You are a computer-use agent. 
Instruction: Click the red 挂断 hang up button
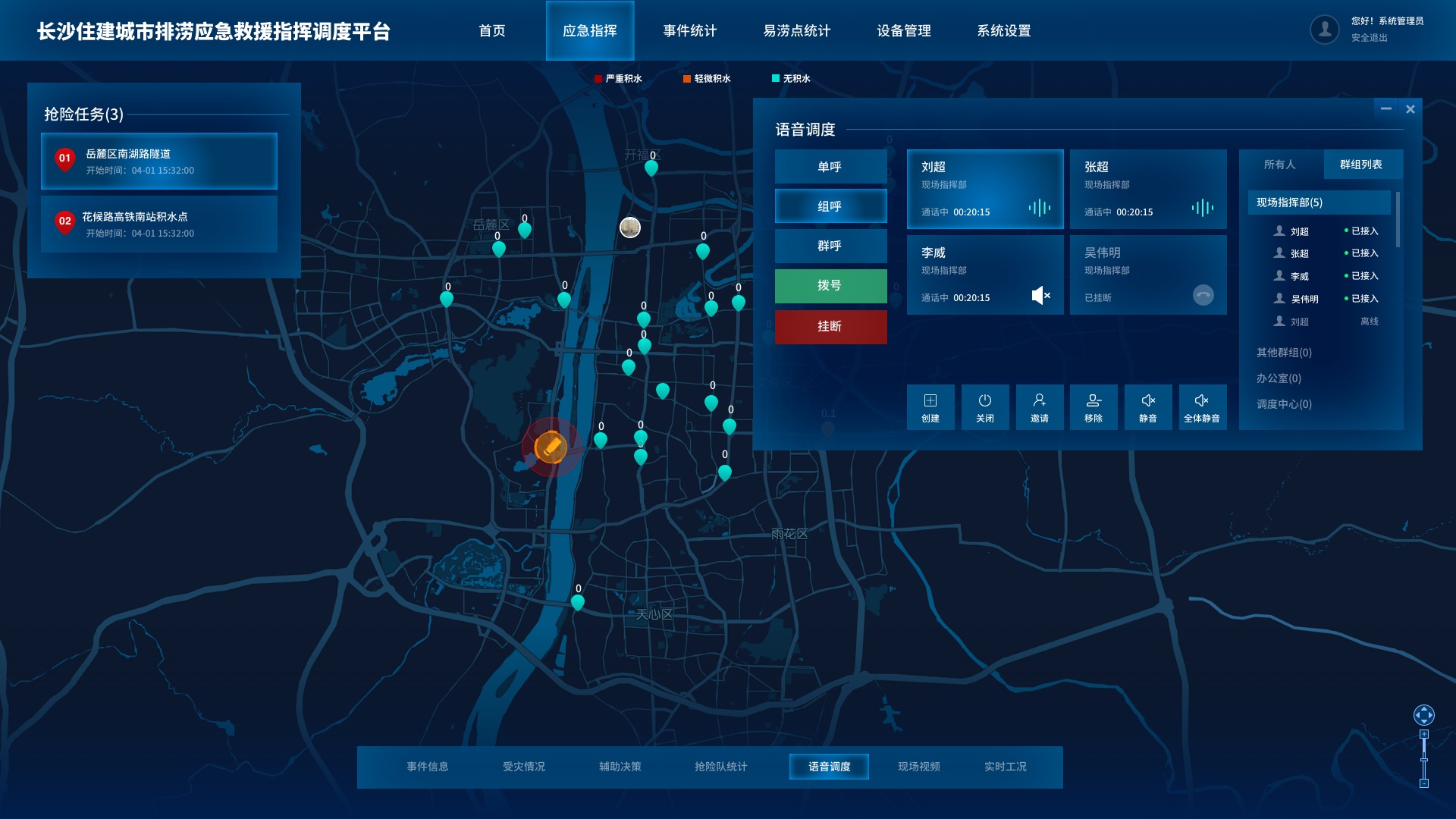click(830, 327)
